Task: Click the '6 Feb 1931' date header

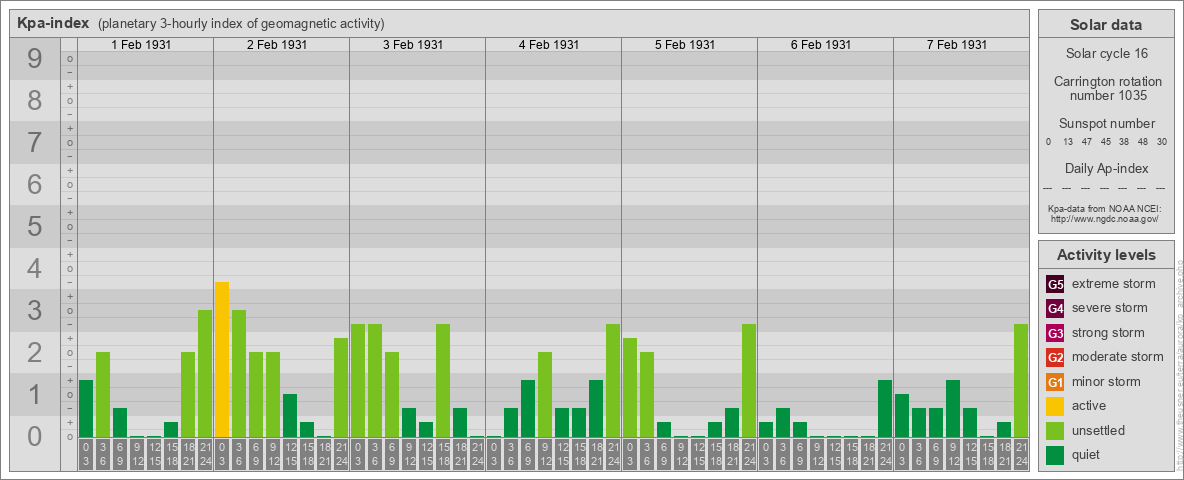Action: pyautogui.click(x=821, y=45)
